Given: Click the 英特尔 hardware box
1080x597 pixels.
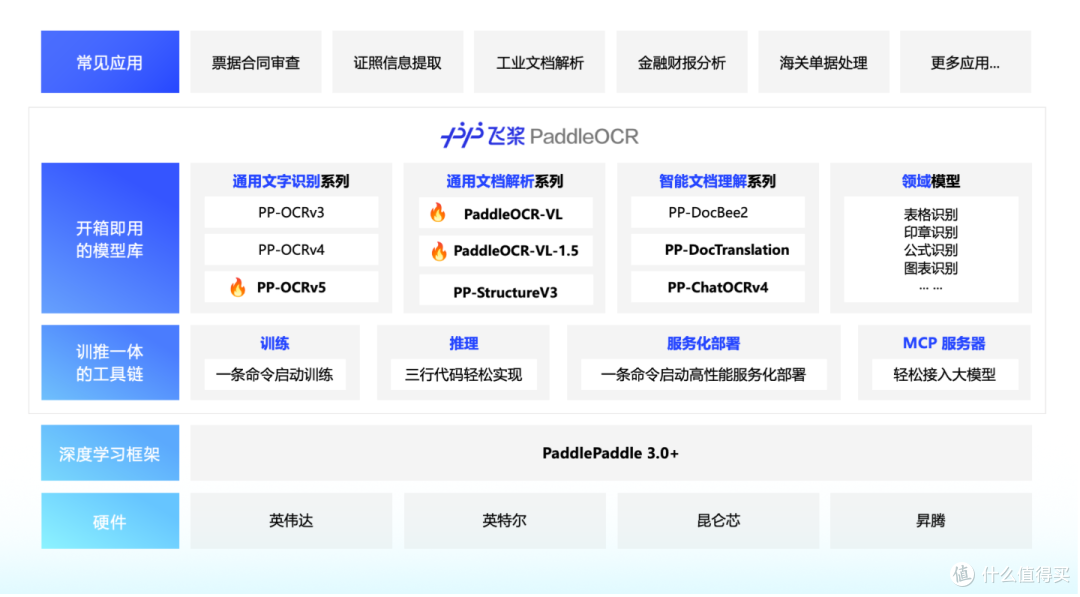Looking at the screenshot, I should tap(505, 521).
